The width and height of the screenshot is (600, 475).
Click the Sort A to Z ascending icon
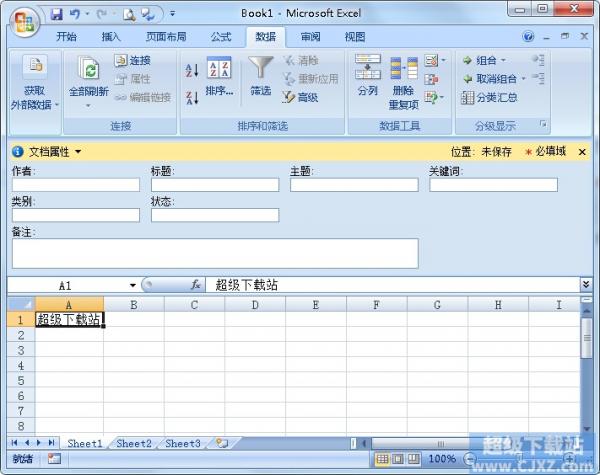[192, 70]
